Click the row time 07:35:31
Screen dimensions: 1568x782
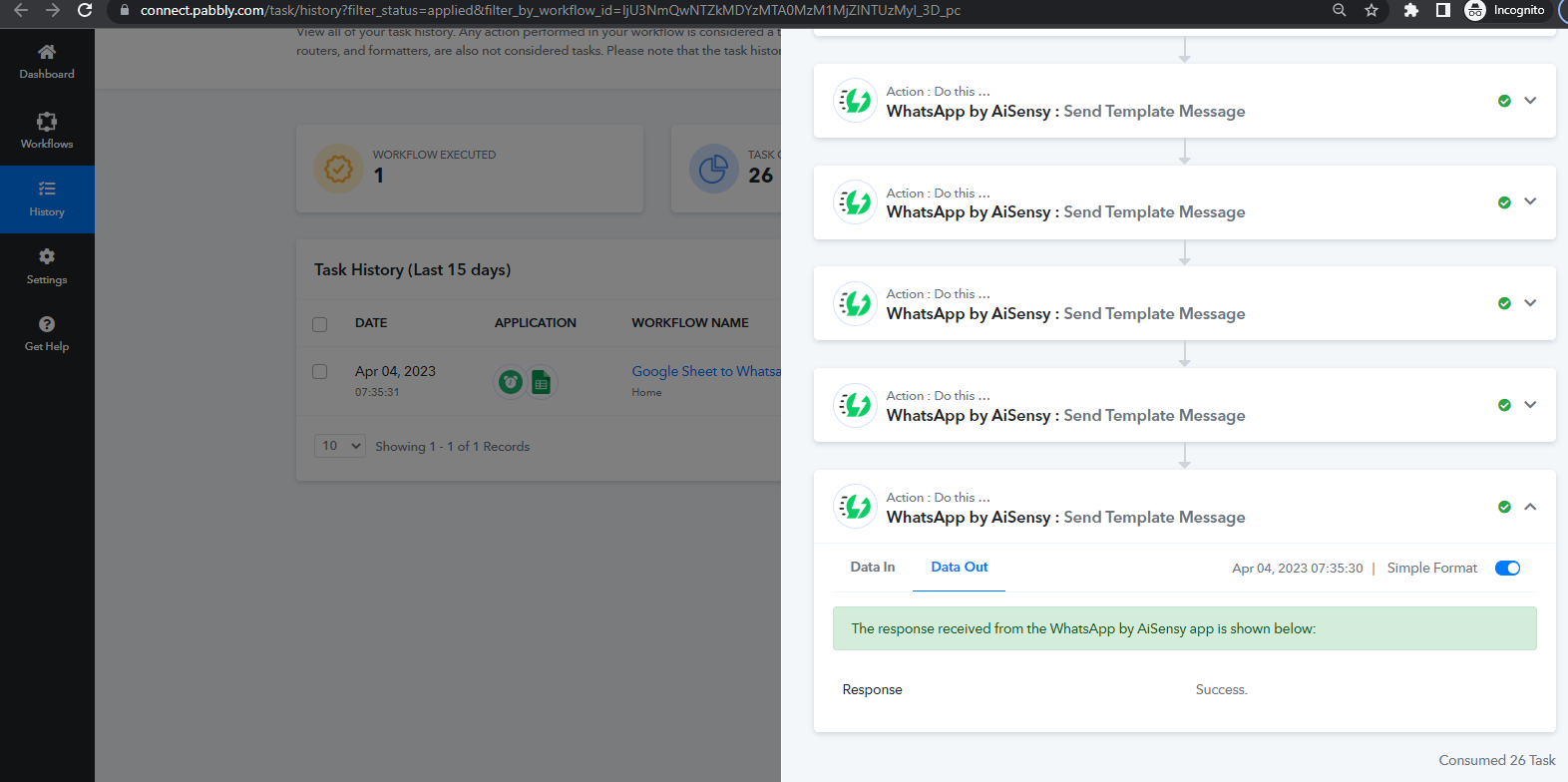coord(377,392)
